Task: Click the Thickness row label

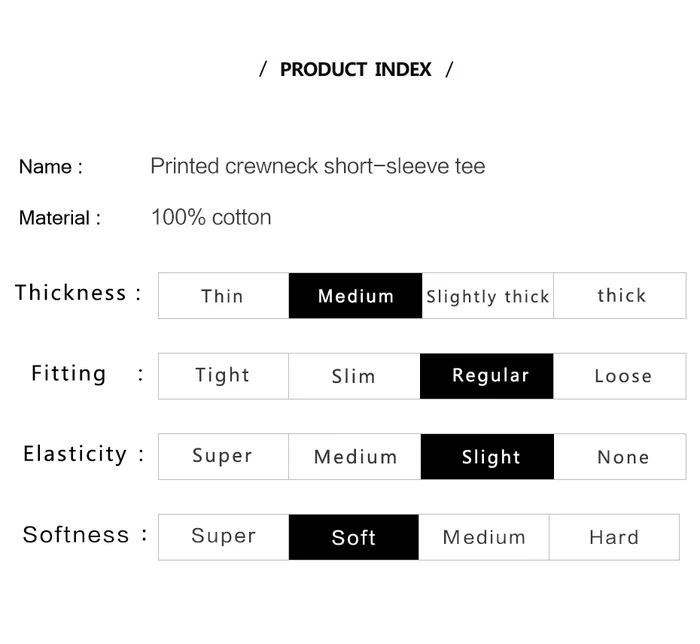Action: [71, 293]
